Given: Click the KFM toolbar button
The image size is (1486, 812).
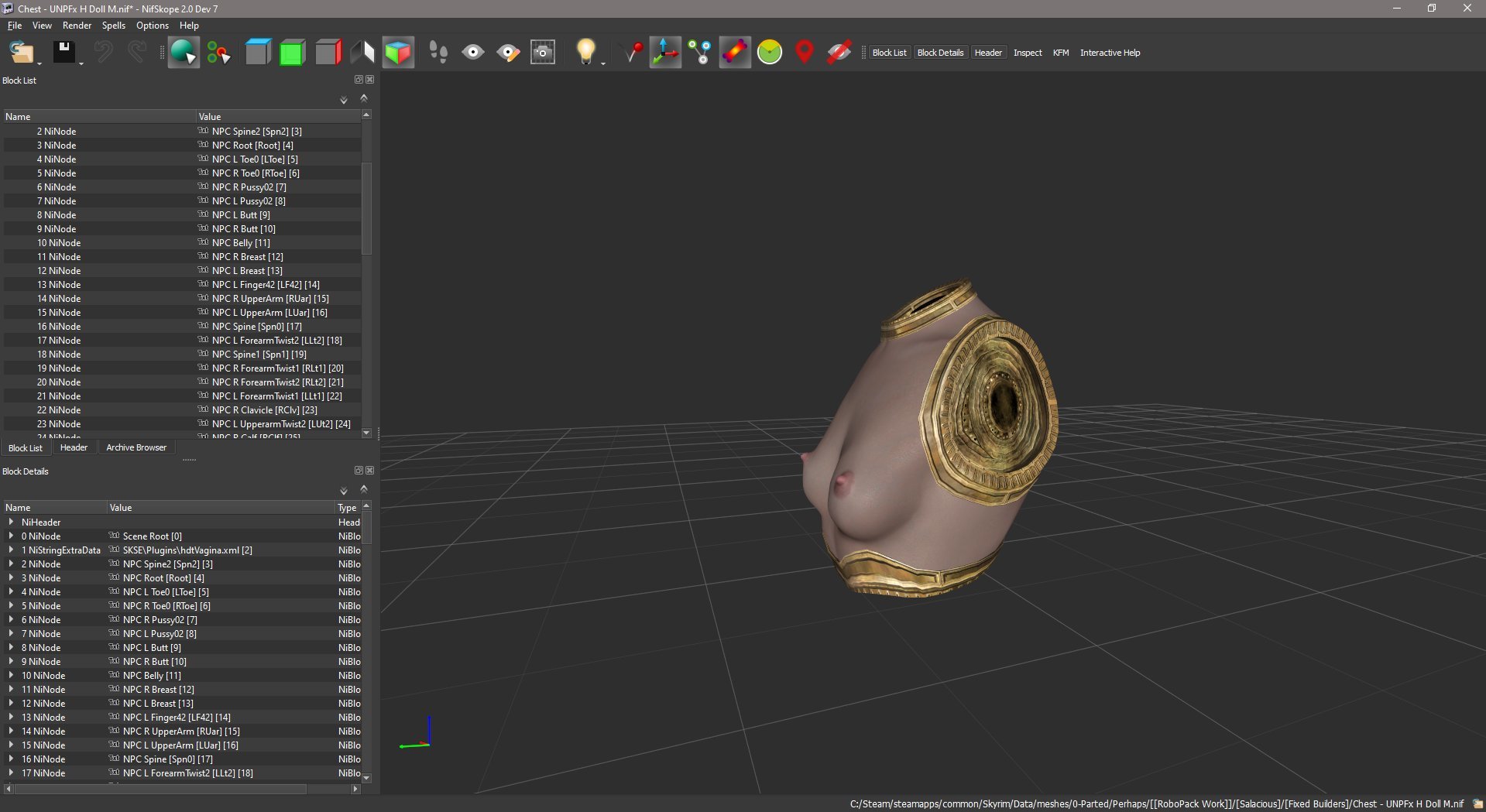Looking at the screenshot, I should (1061, 53).
